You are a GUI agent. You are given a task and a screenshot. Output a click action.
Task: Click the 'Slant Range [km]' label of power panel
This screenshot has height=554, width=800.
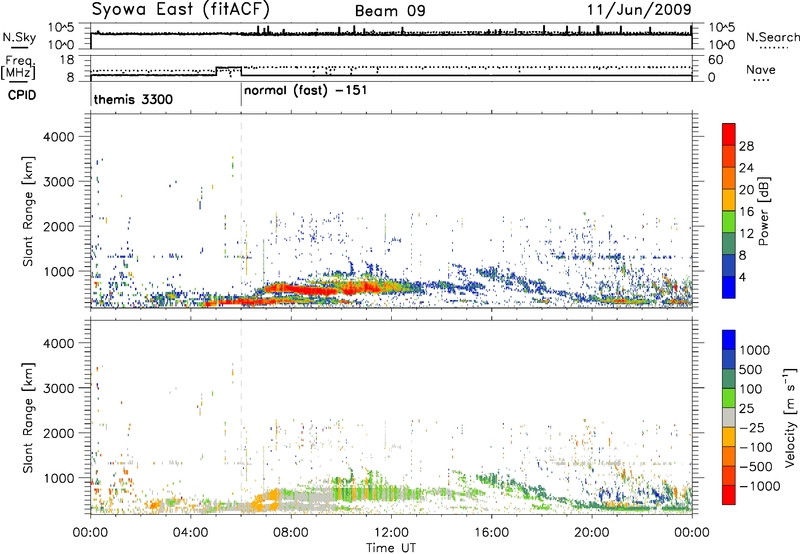28,211
